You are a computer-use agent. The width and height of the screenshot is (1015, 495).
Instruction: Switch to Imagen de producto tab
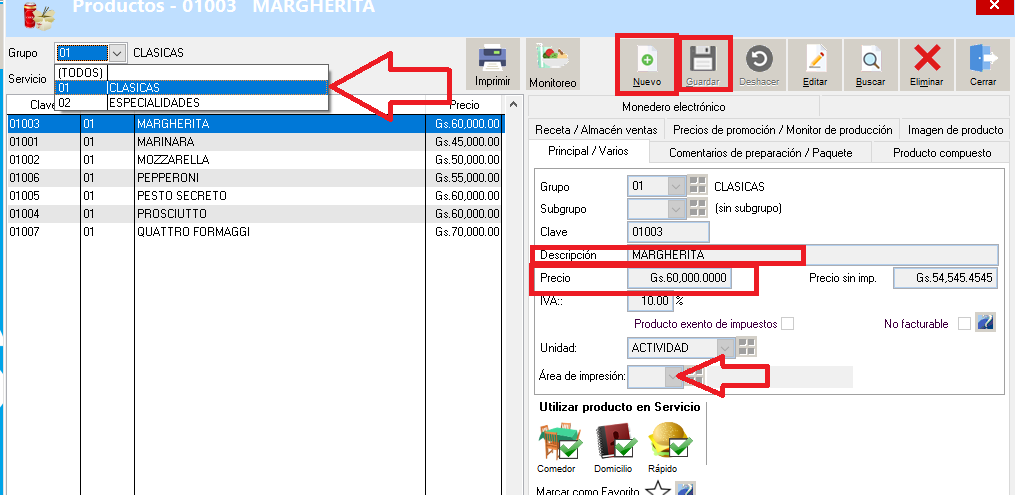click(x=955, y=129)
